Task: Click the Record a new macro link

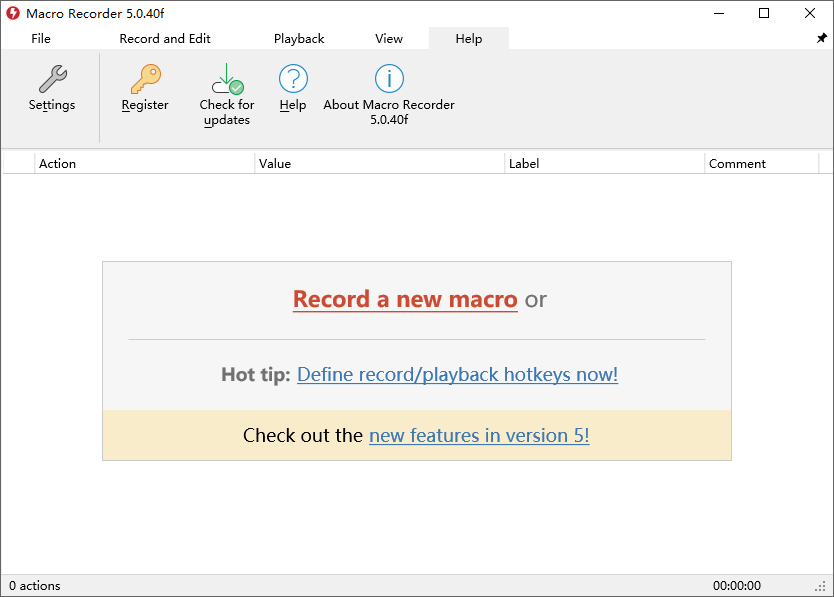Action: click(x=405, y=300)
